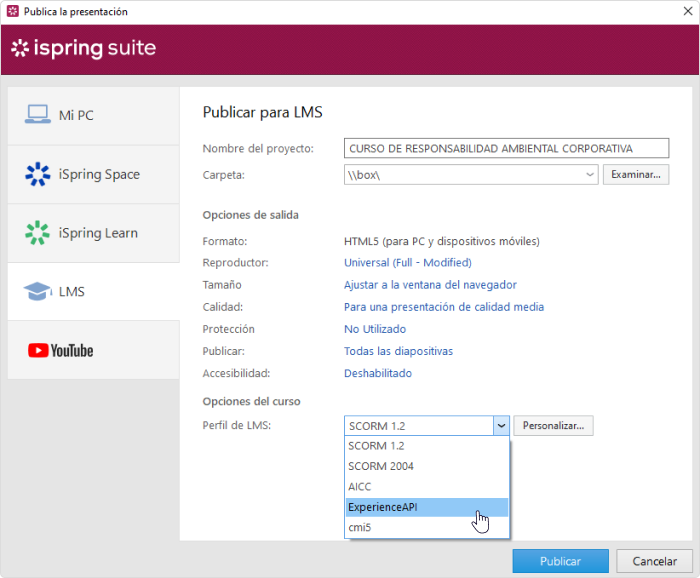Click the Personalizar... button

[x=553, y=426]
